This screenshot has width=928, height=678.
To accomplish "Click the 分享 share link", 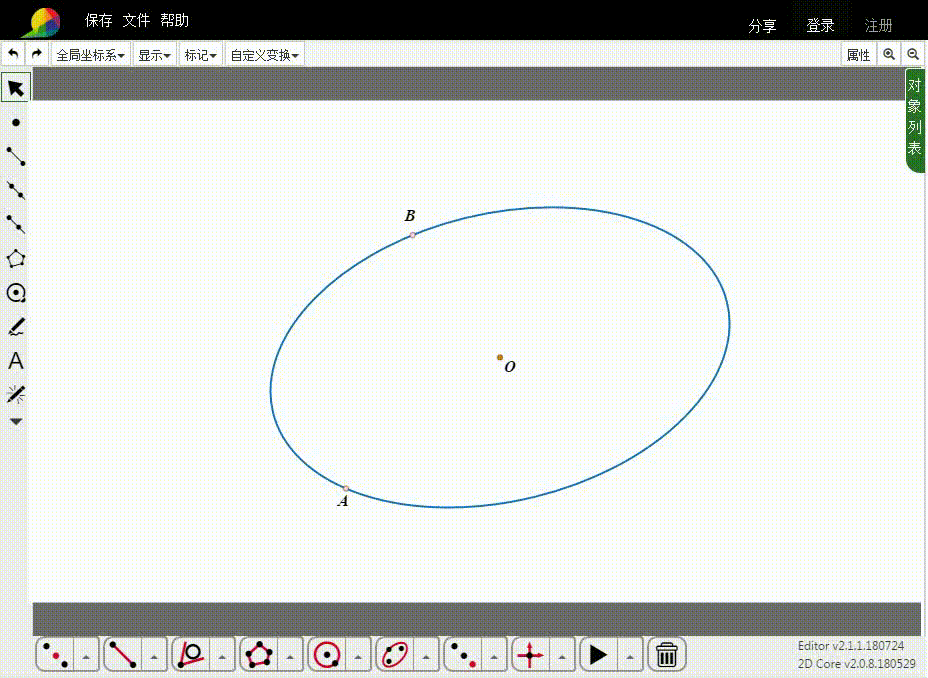I will (x=762, y=26).
